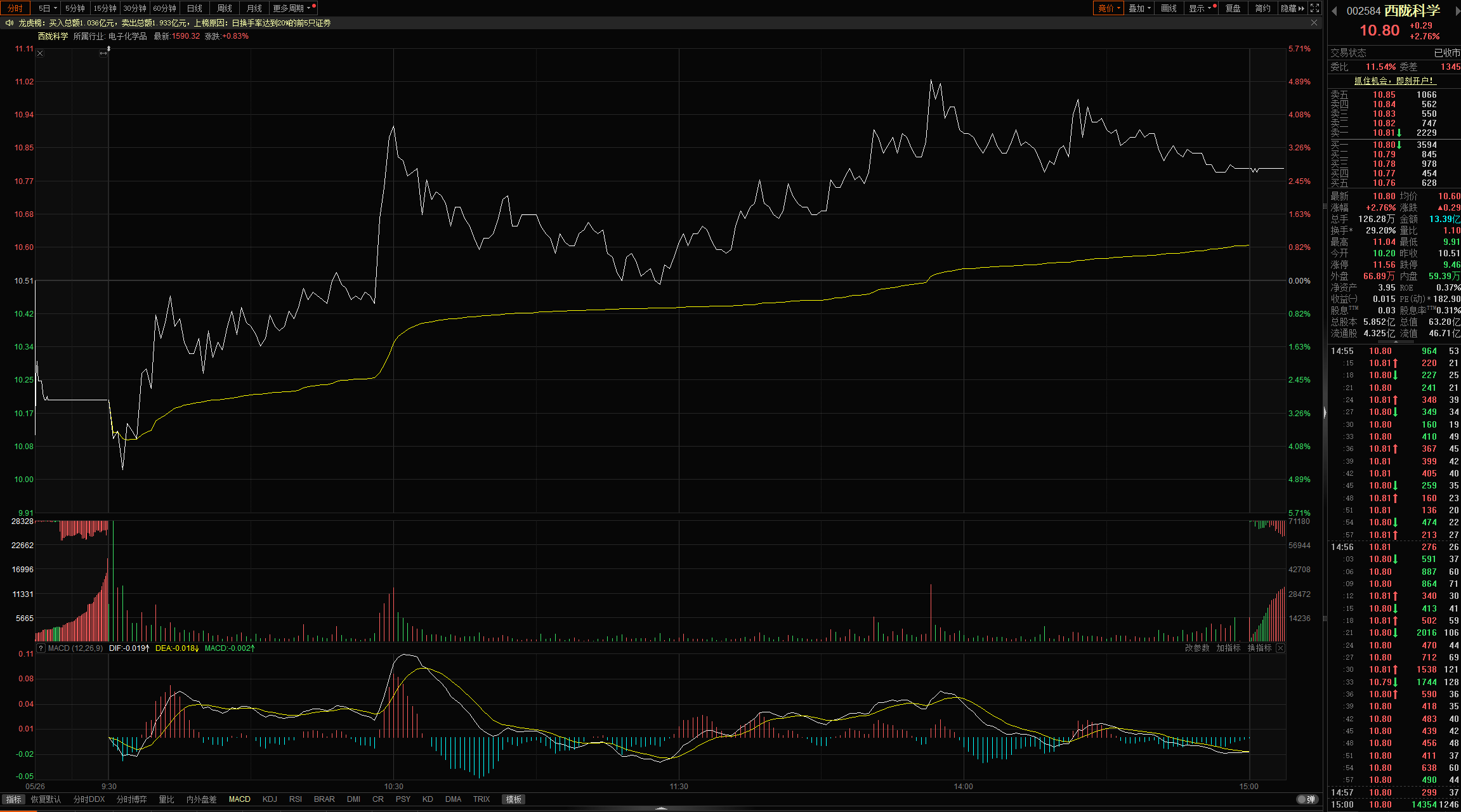Switch to 15分钟 chart

pyautogui.click(x=105, y=8)
